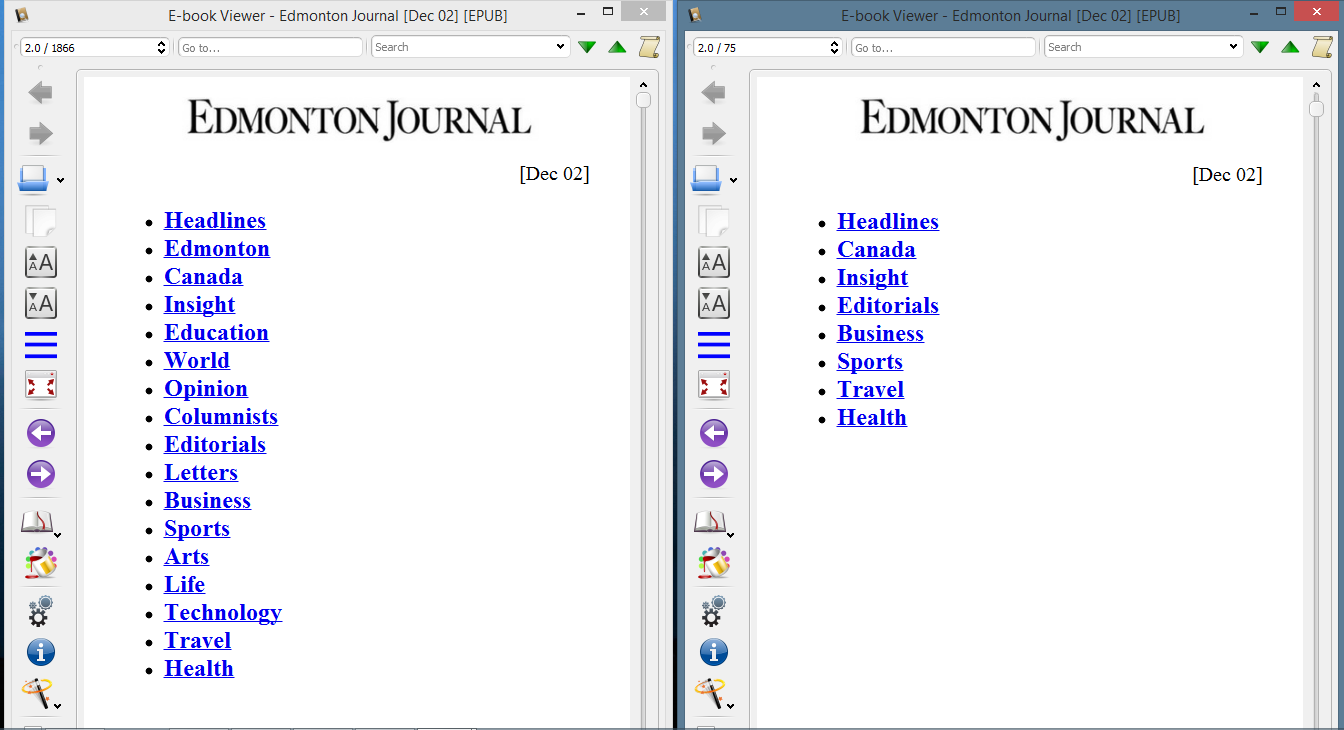Increase font size in left viewer
Image resolution: width=1344 pixels, height=730 pixels.
click(x=41, y=262)
